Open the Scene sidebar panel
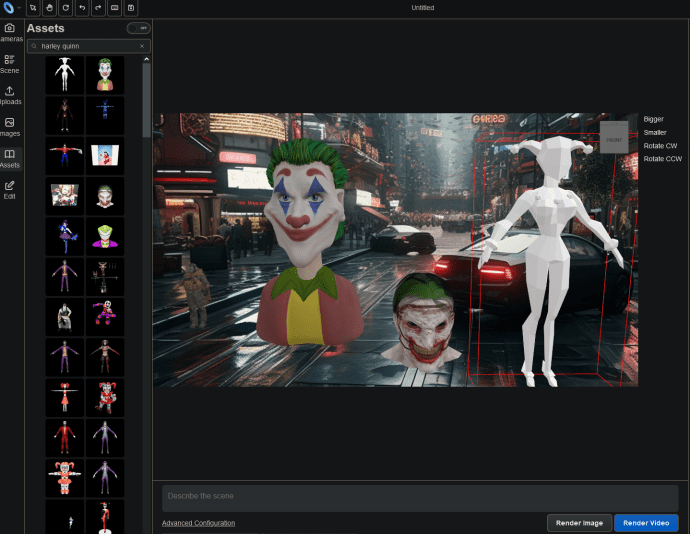 (10, 64)
